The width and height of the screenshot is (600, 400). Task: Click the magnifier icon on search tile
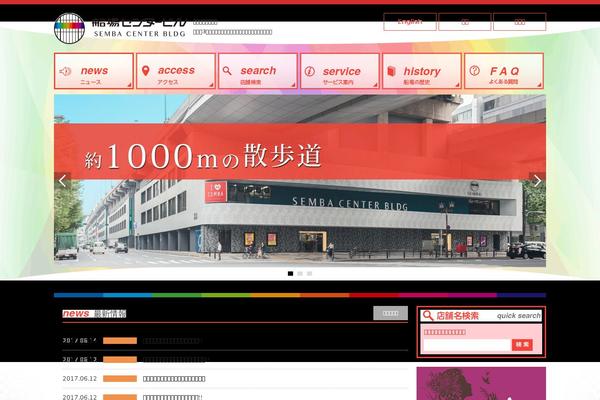tap(227, 71)
